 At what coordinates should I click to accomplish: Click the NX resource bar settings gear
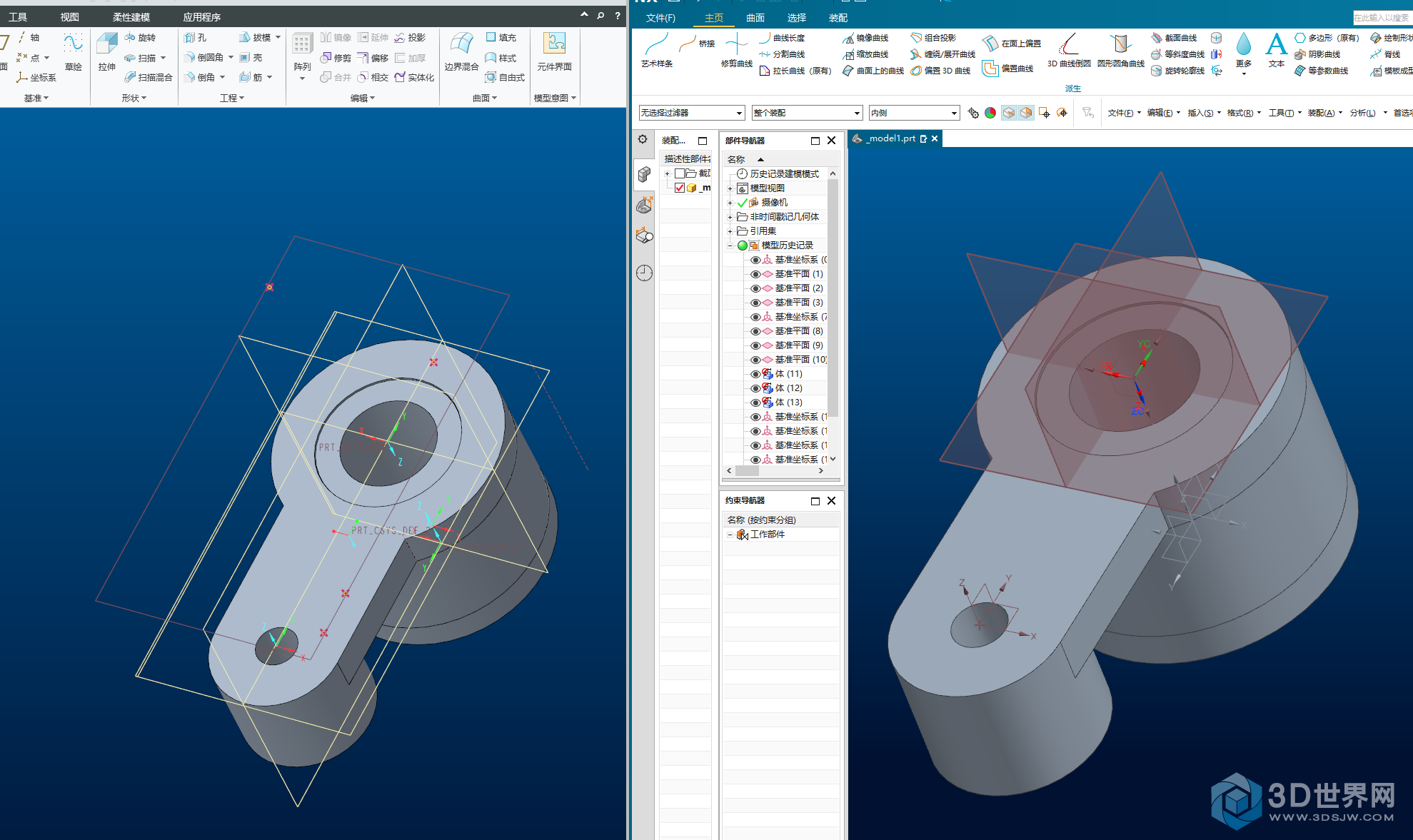click(643, 140)
